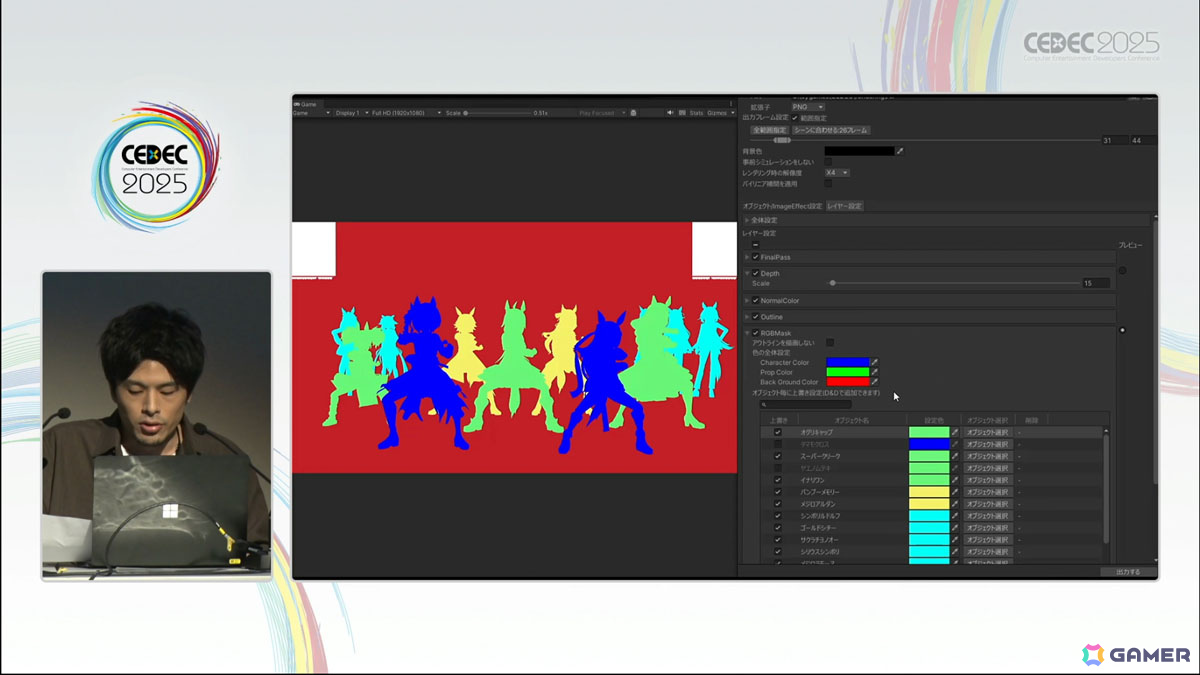Click eyedropper in イナリワン row
Image resolution: width=1200 pixels, height=675 pixels.
tap(955, 480)
